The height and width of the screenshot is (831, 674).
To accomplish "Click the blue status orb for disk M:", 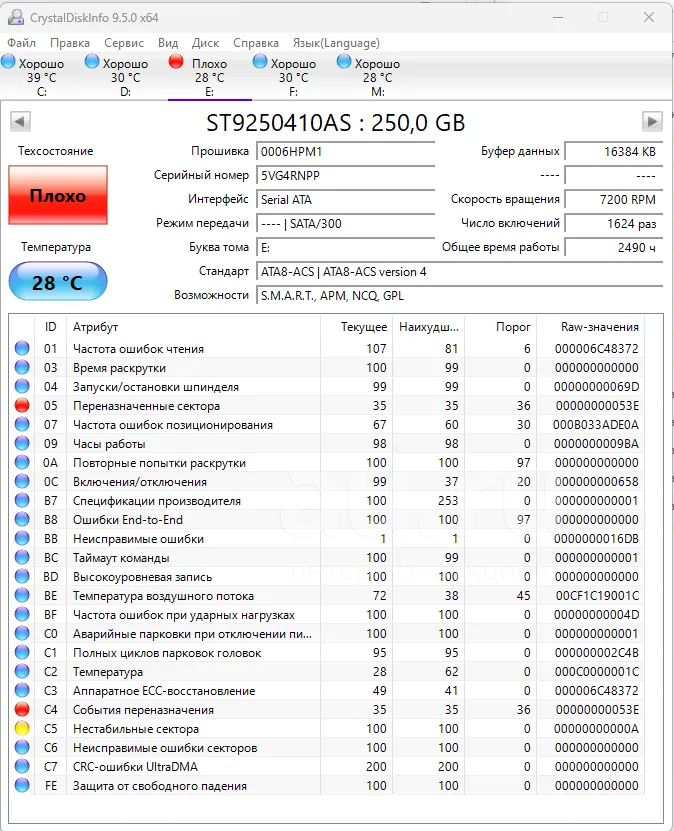I will click(344, 61).
